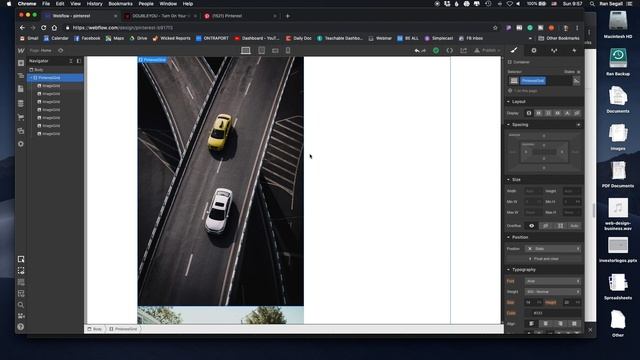Image resolution: width=640 pixels, height=360 pixels.
Task: Open the Pinterest Chrome tab
Action: (x=240, y=16)
